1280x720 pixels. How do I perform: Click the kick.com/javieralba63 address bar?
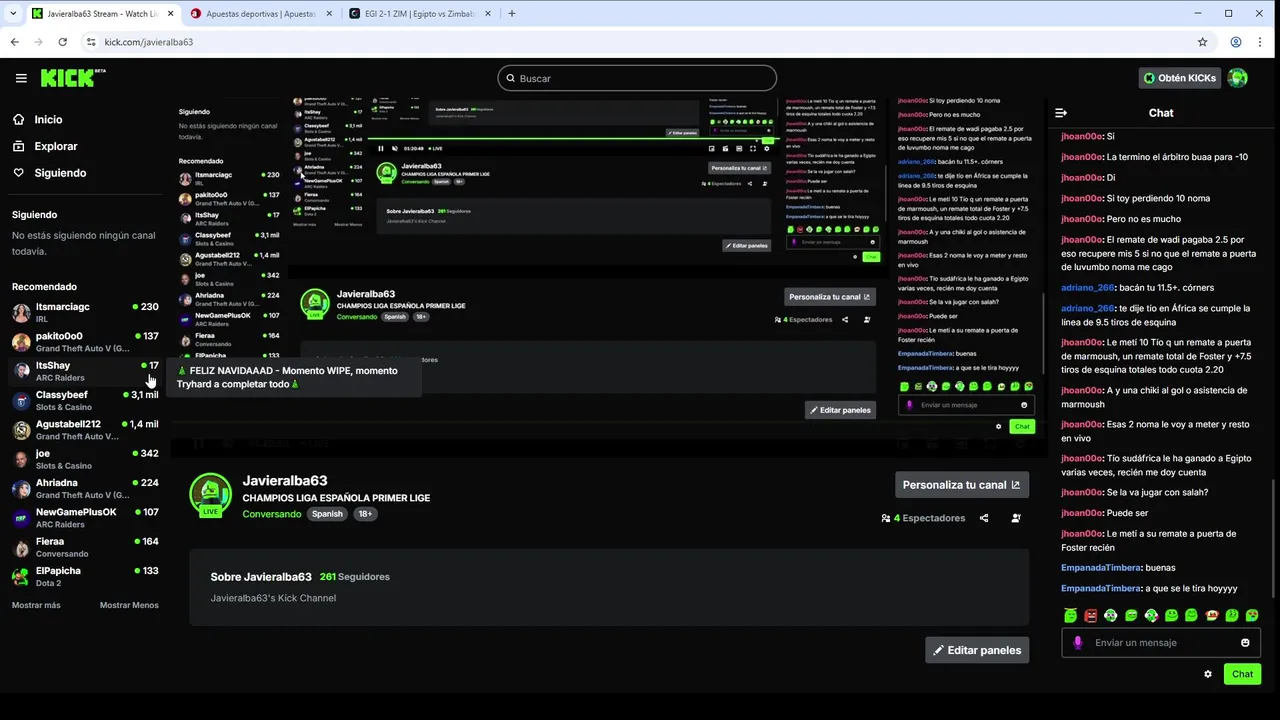tap(645, 42)
